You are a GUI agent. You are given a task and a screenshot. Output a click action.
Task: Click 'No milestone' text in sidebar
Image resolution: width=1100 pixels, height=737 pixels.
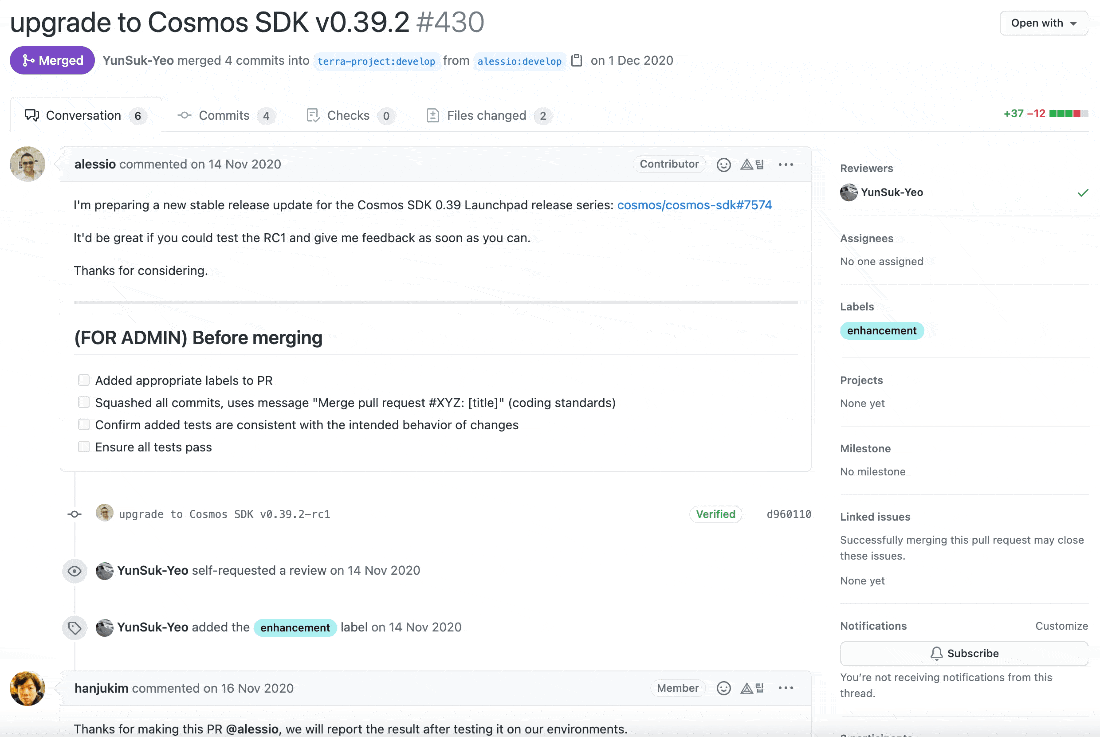[x=873, y=472]
